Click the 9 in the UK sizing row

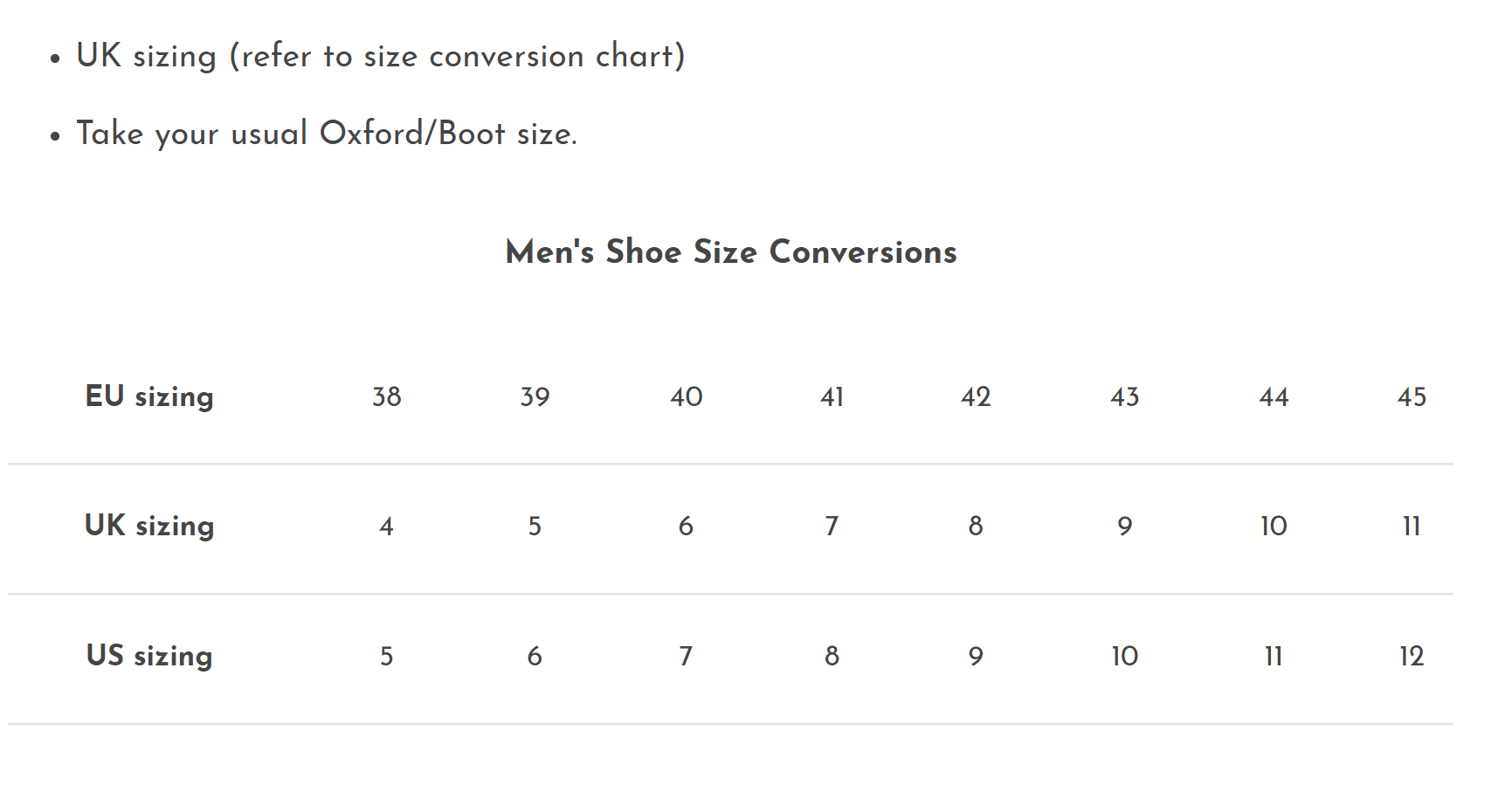point(1124,527)
